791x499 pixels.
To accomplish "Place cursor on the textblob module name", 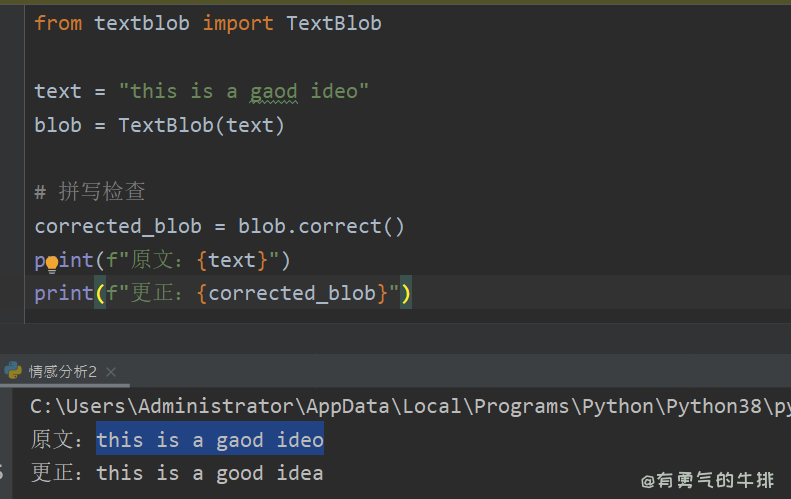I will pyautogui.click(x=142, y=23).
